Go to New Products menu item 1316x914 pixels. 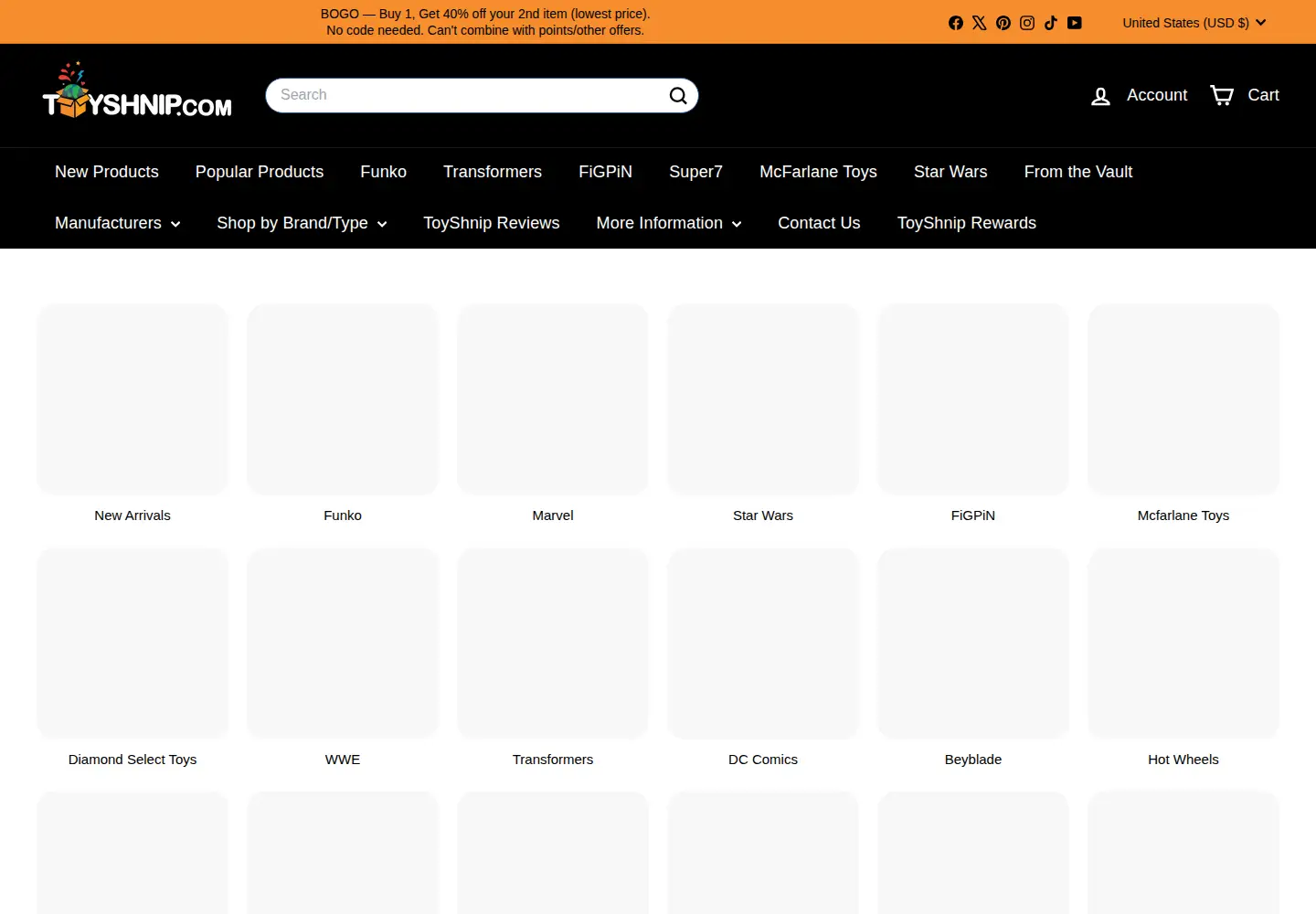pos(107,172)
